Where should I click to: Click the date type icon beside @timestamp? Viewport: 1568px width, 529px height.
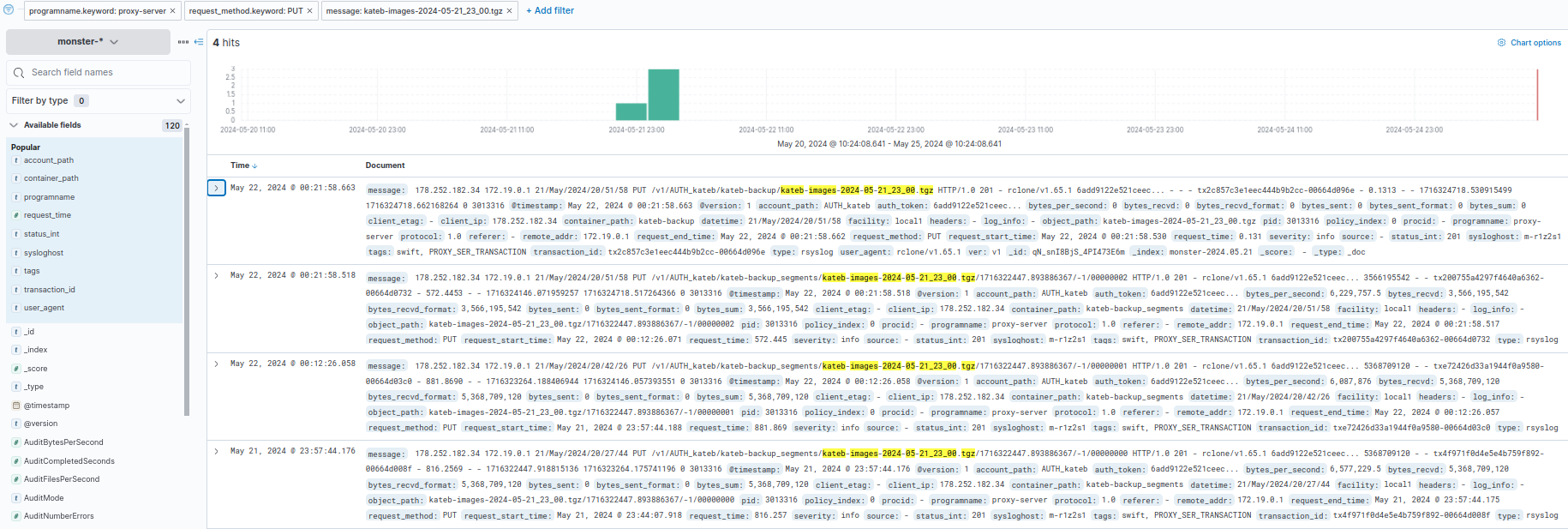click(x=16, y=406)
